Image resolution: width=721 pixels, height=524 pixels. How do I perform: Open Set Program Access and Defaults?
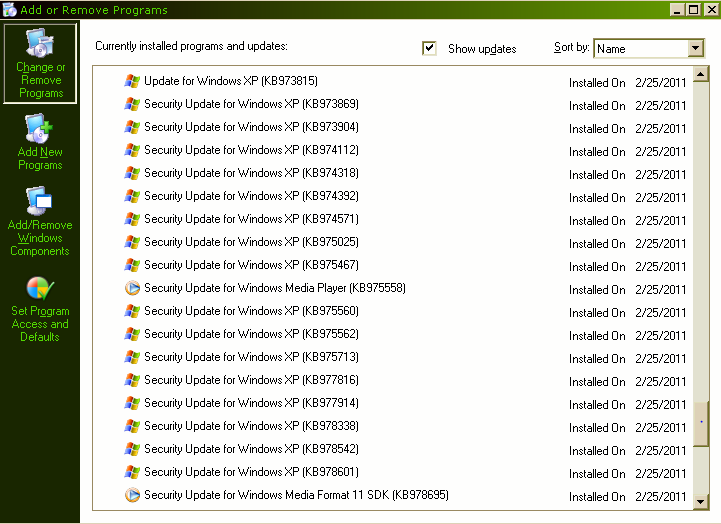click(40, 309)
